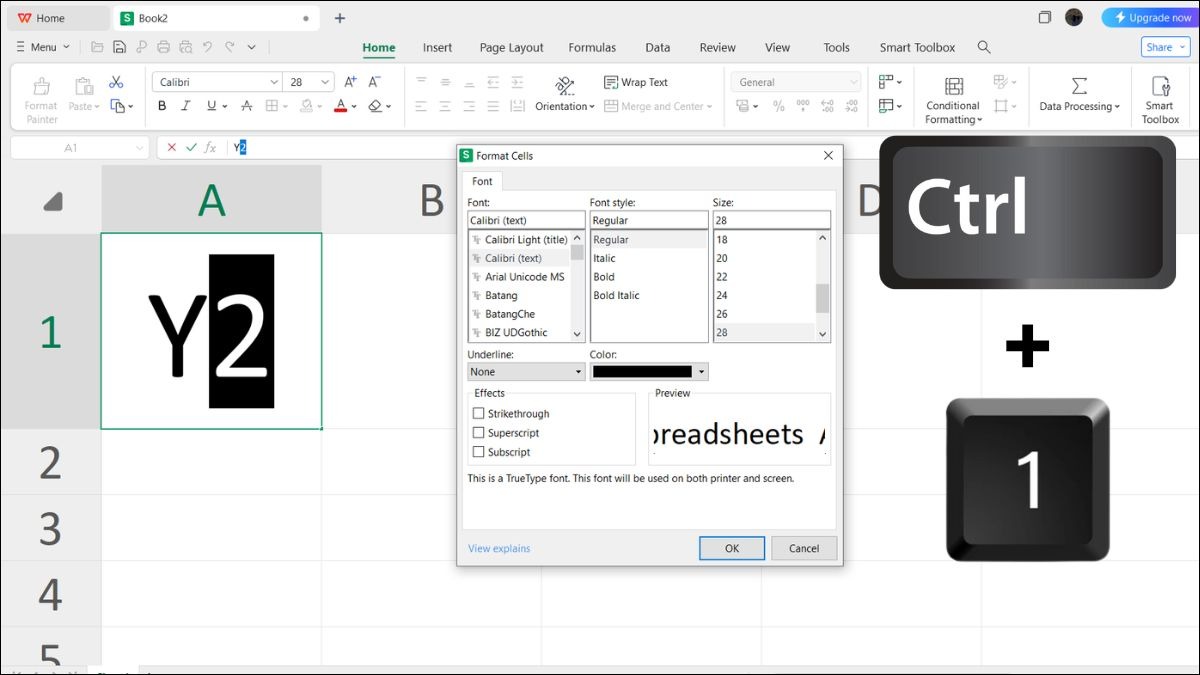1200x675 pixels.
Task: Open the ribbon font name dropdown
Action: tap(275, 82)
